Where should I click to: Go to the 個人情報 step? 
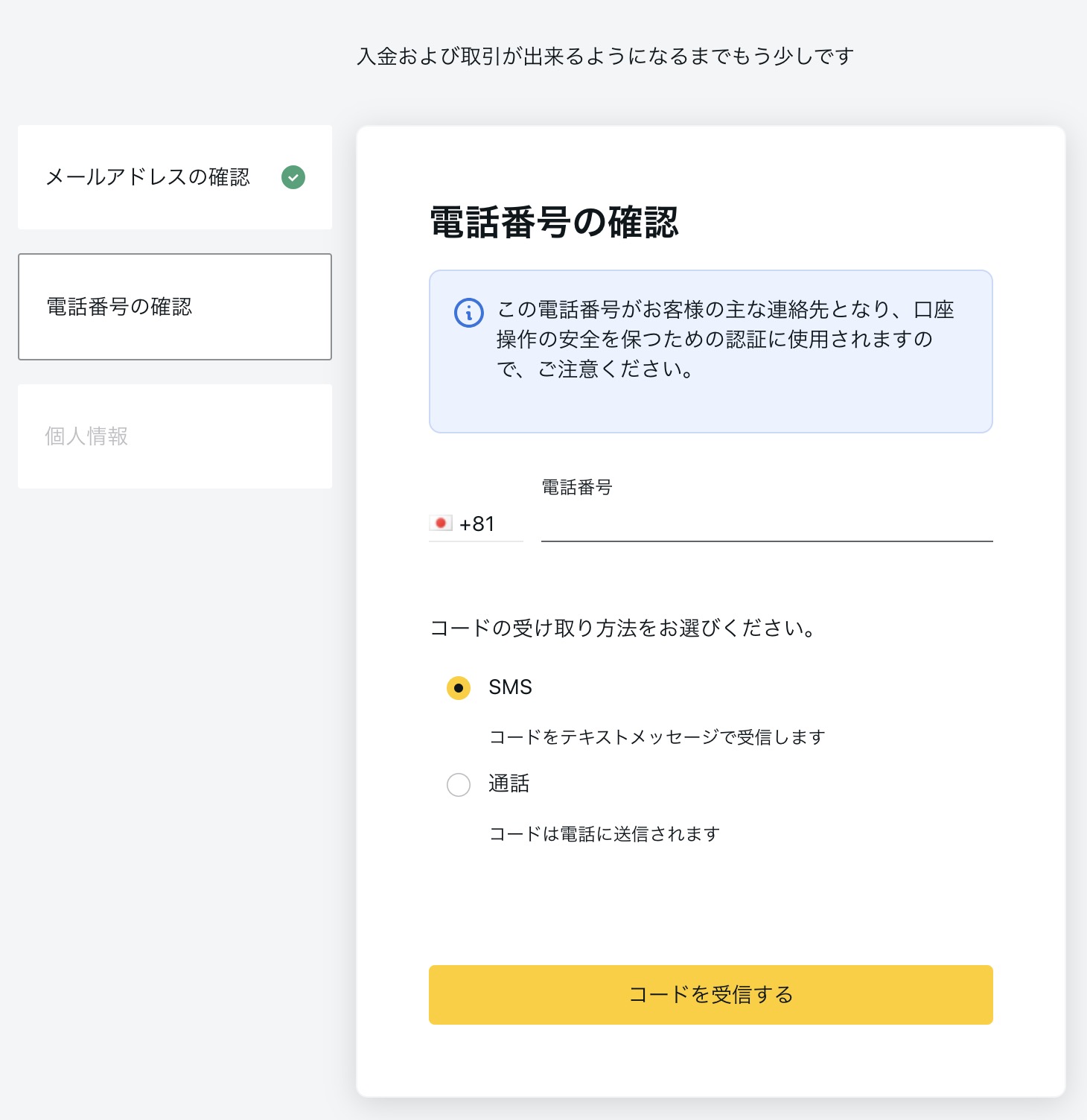[87, 436]
